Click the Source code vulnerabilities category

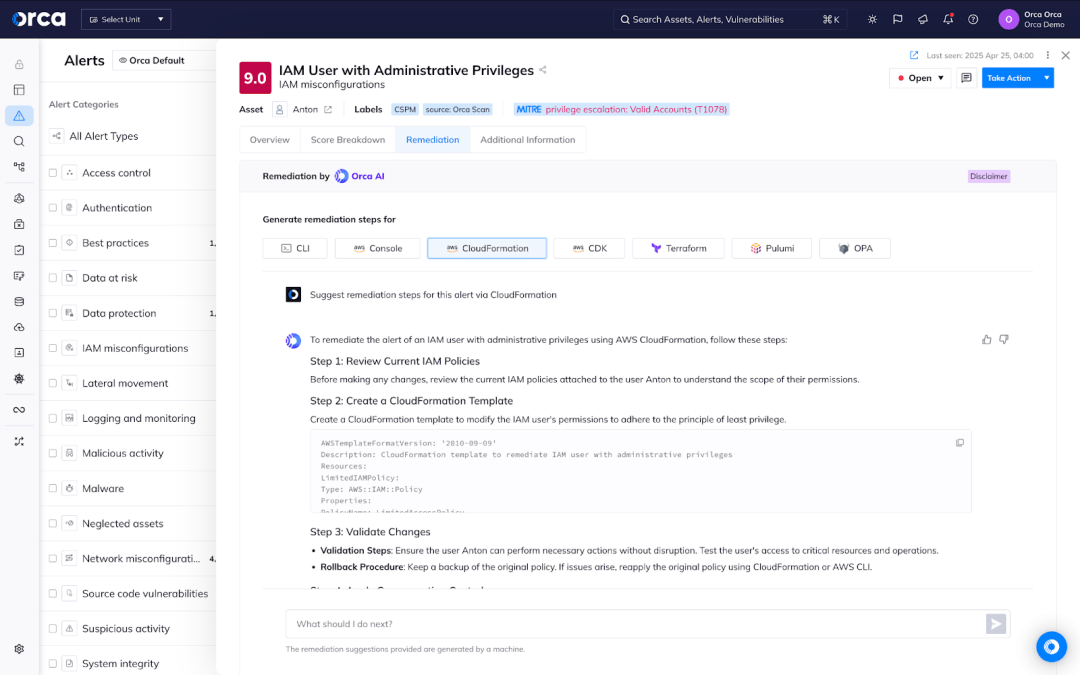145,594
